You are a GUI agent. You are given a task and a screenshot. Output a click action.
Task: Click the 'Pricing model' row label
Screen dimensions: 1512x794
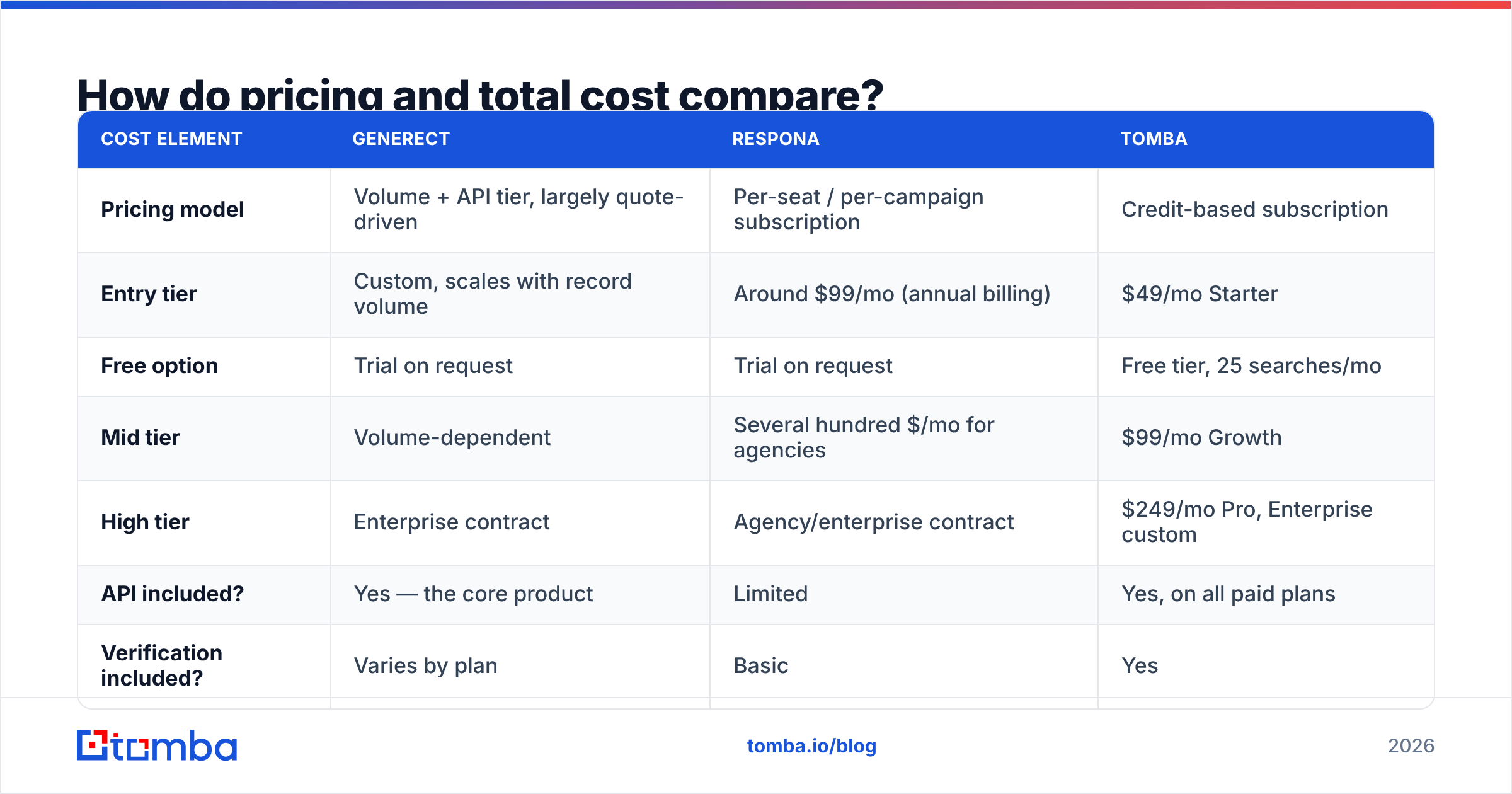[x=172, y=209]
